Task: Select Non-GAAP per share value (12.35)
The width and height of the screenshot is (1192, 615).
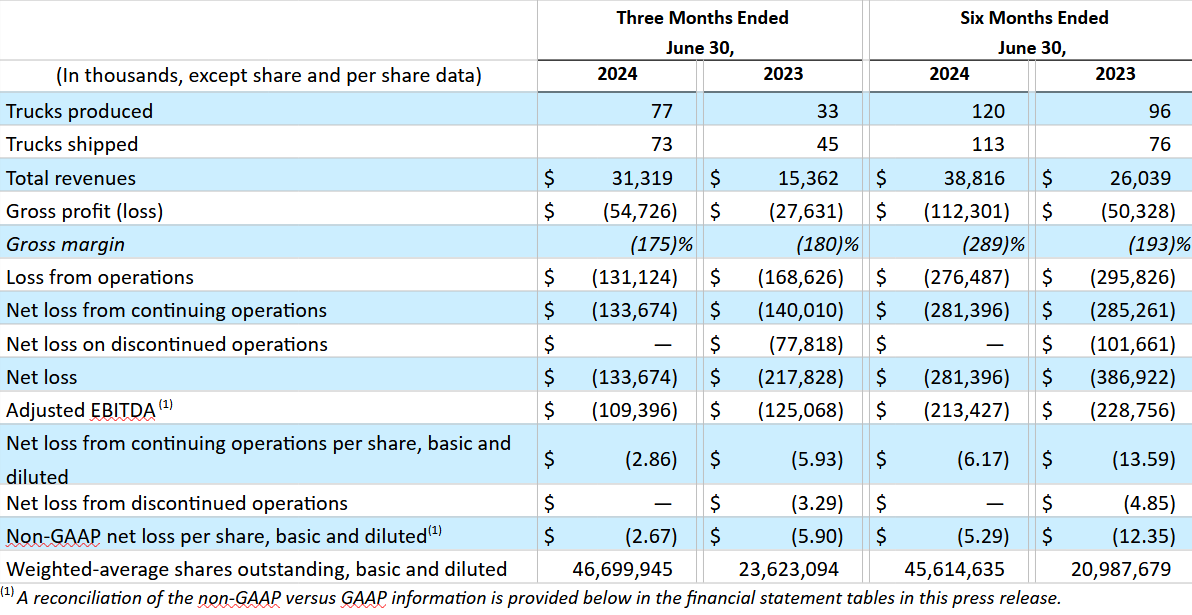Action: click(1144, 536)
